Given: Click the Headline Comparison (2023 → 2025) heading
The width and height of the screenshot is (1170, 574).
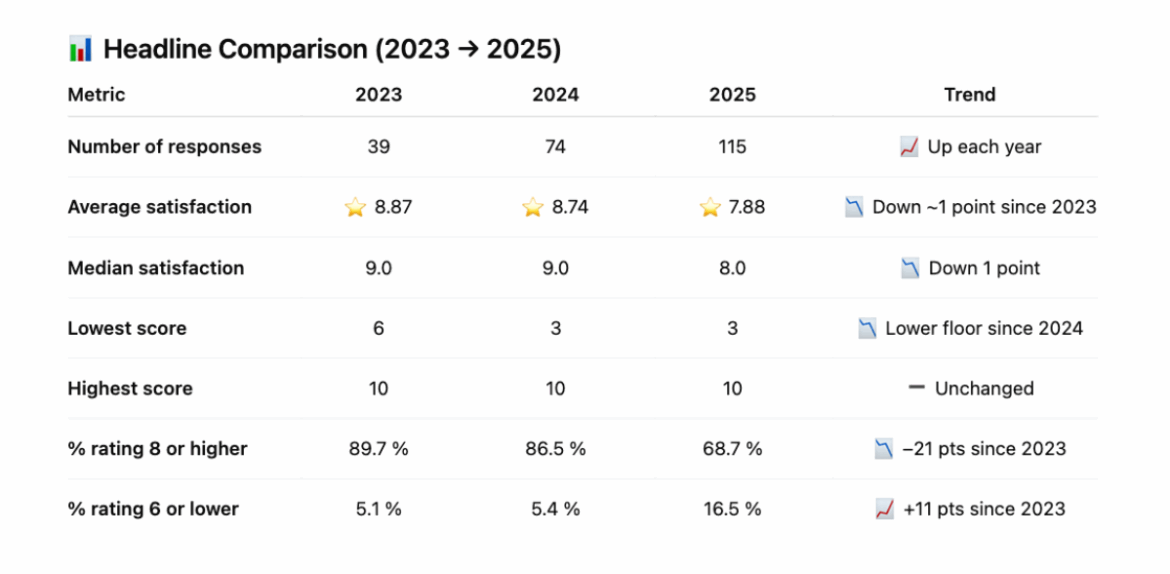Looking at the screenshot, I should pos(331,48).
